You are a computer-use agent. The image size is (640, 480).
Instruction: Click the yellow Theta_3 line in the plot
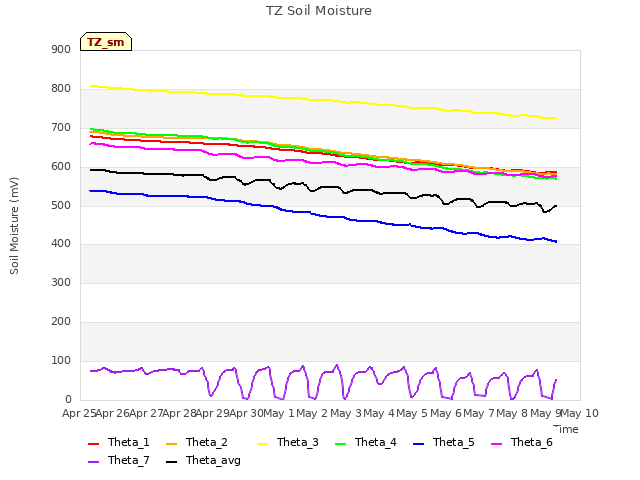(322, 100)
